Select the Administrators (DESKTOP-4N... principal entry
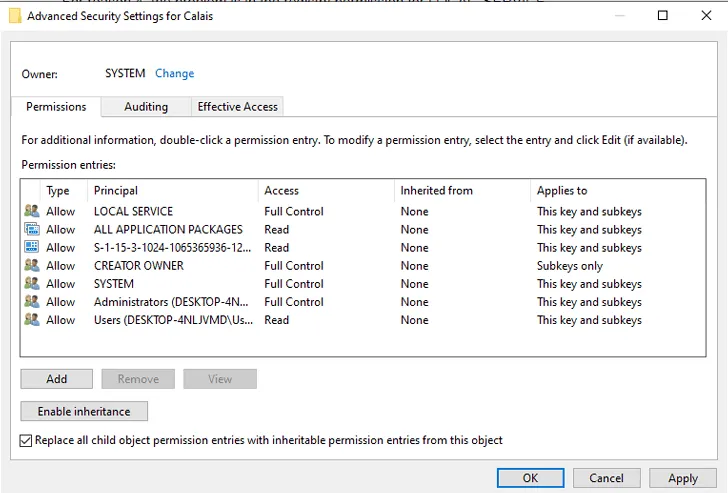 coord(171,302)
